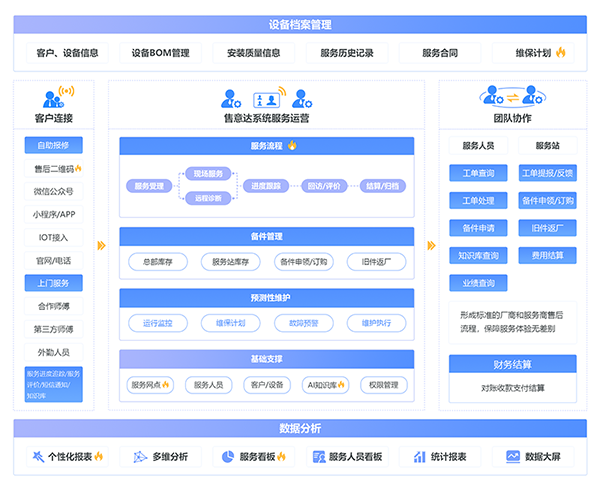Click the 官网/电话 item
This screenshot has width=600, height=491.
click(x=54, y=261)
